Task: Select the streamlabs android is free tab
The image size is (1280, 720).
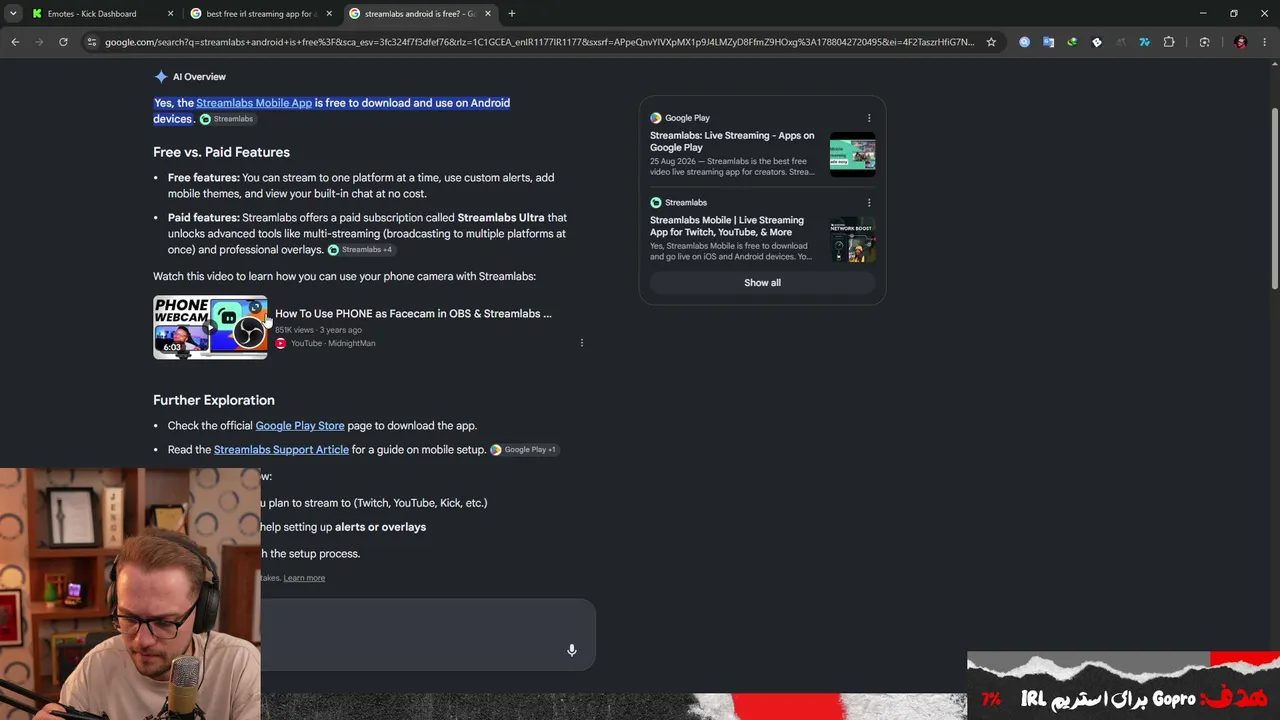Action: [x=419, y=14]
